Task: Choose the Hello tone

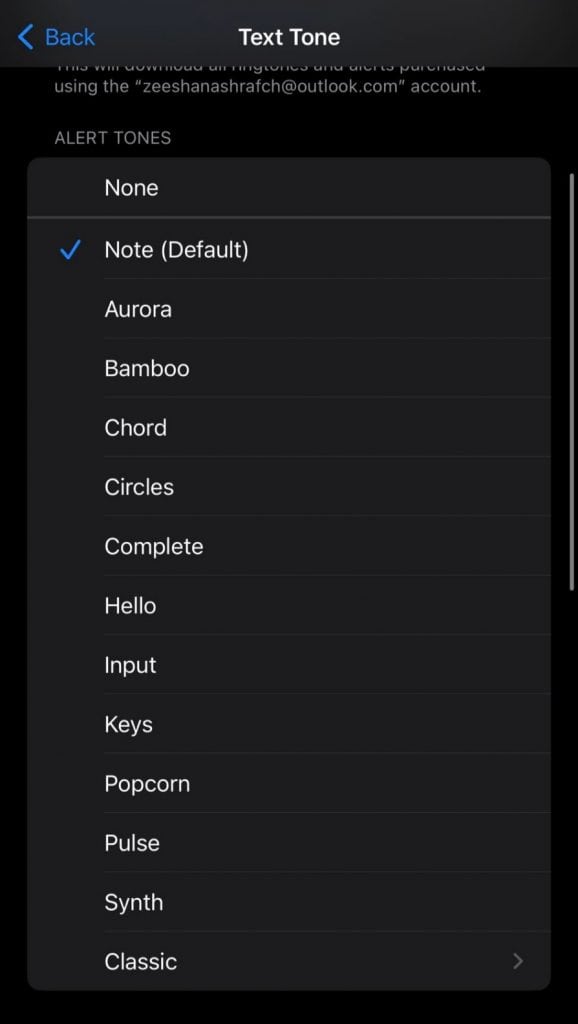Action: tap(290, 605)
